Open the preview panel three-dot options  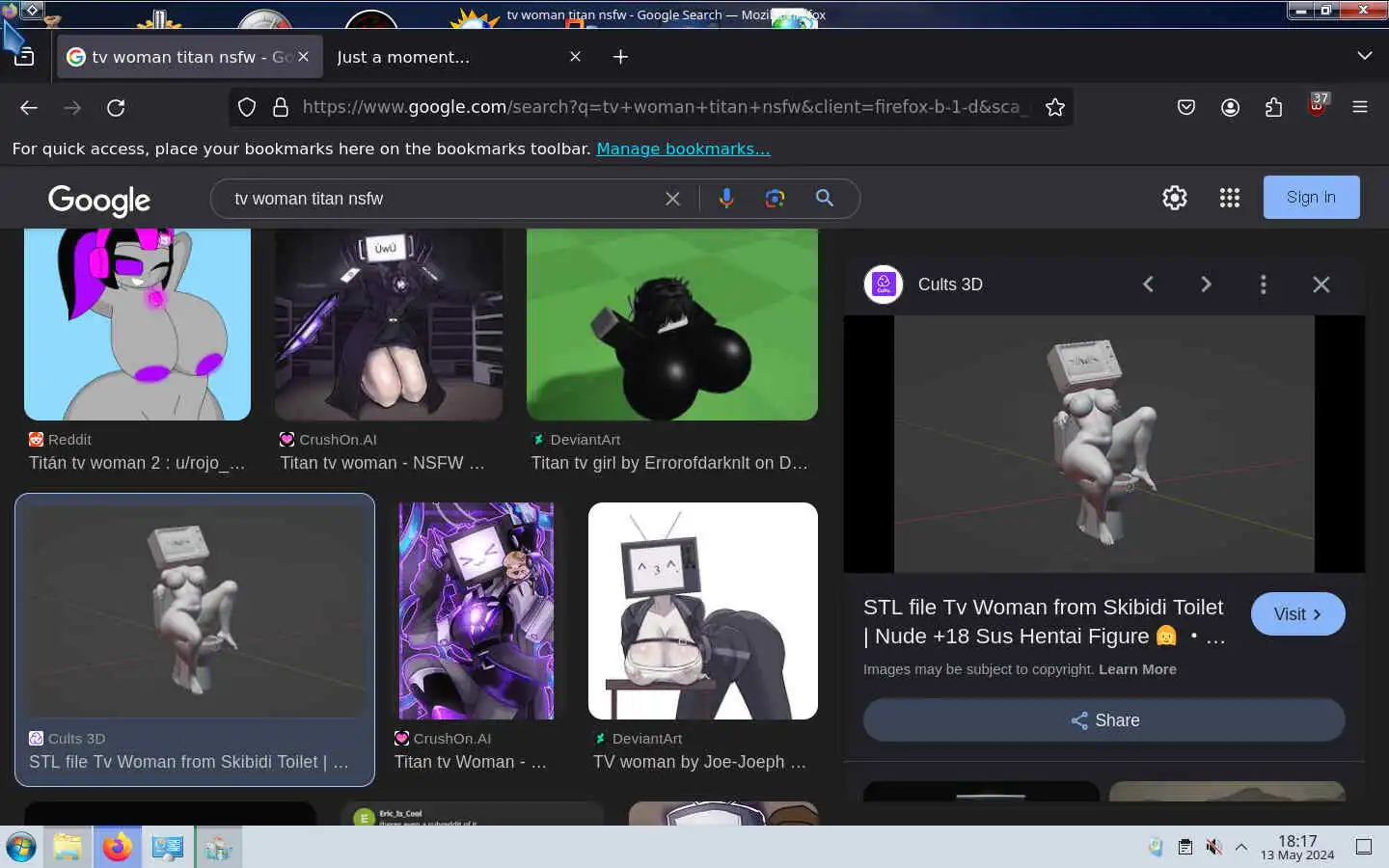point(1264,285)
